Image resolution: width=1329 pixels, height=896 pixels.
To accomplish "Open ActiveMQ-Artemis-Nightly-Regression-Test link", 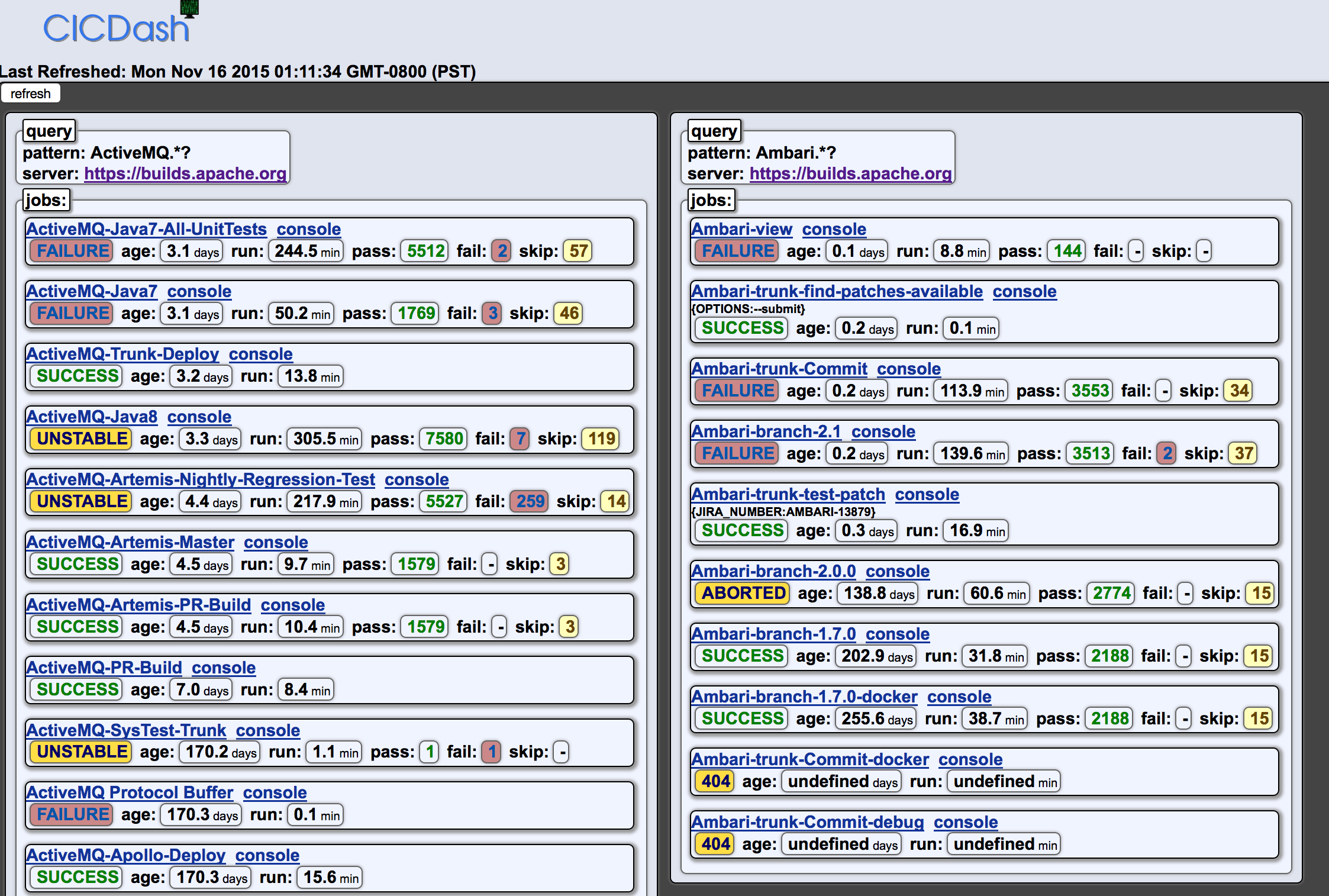I will [x=201, y=479].
